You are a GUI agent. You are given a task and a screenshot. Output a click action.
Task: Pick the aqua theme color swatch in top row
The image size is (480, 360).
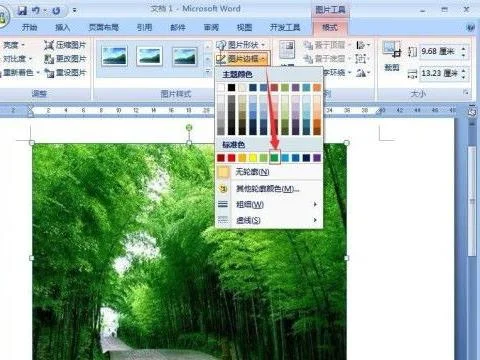(x=306, y=87)
